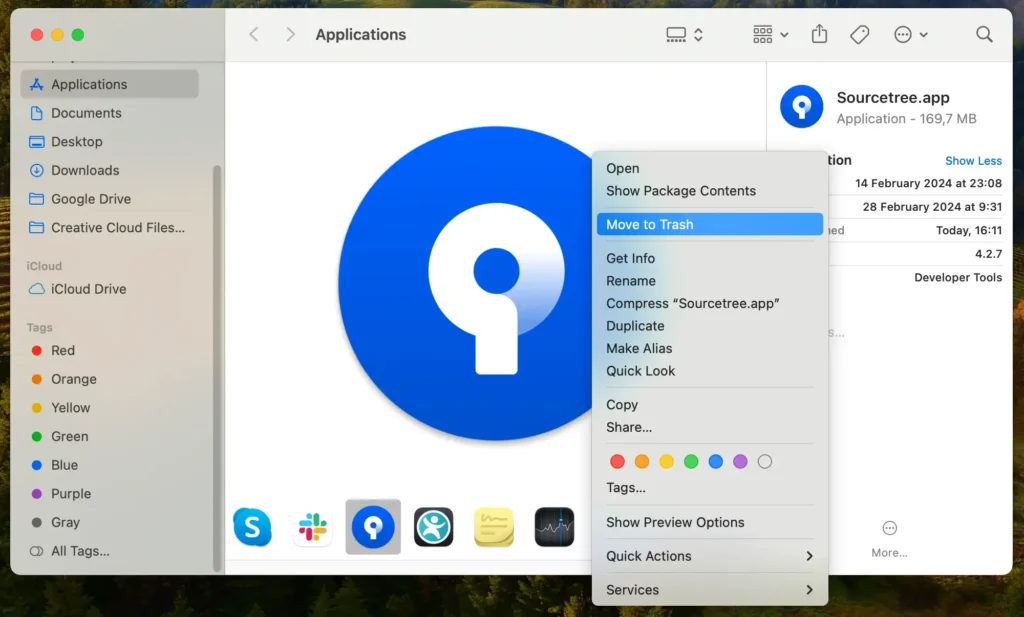Image resolution: width=1024 pixels, height=617 pixels.
Task: Select the Slack app thumbnail
Action: pos(313,526)
